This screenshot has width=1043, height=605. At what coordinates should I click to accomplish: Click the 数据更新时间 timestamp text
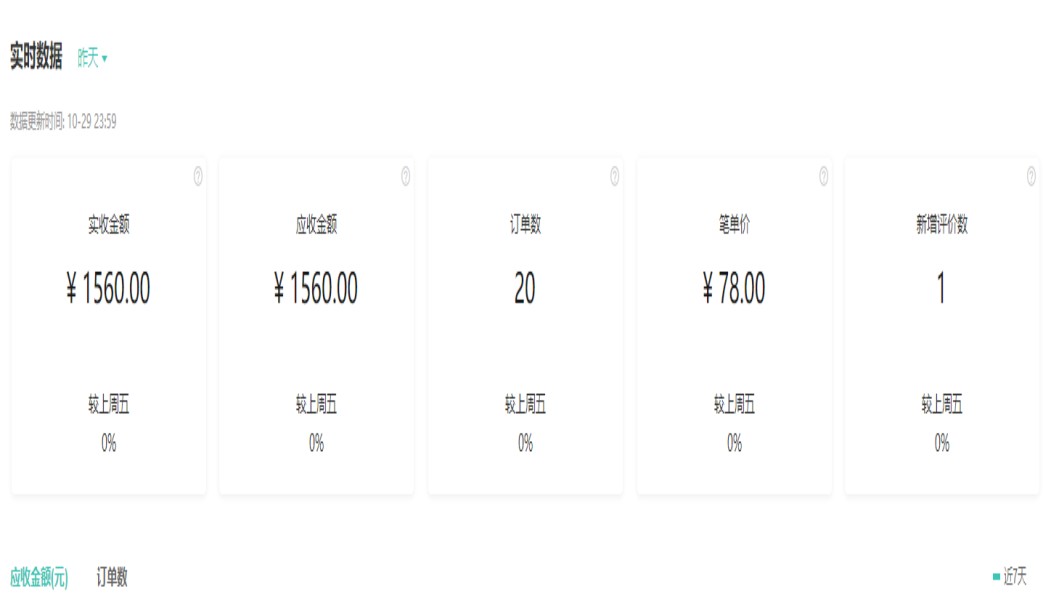coord(63,122)
